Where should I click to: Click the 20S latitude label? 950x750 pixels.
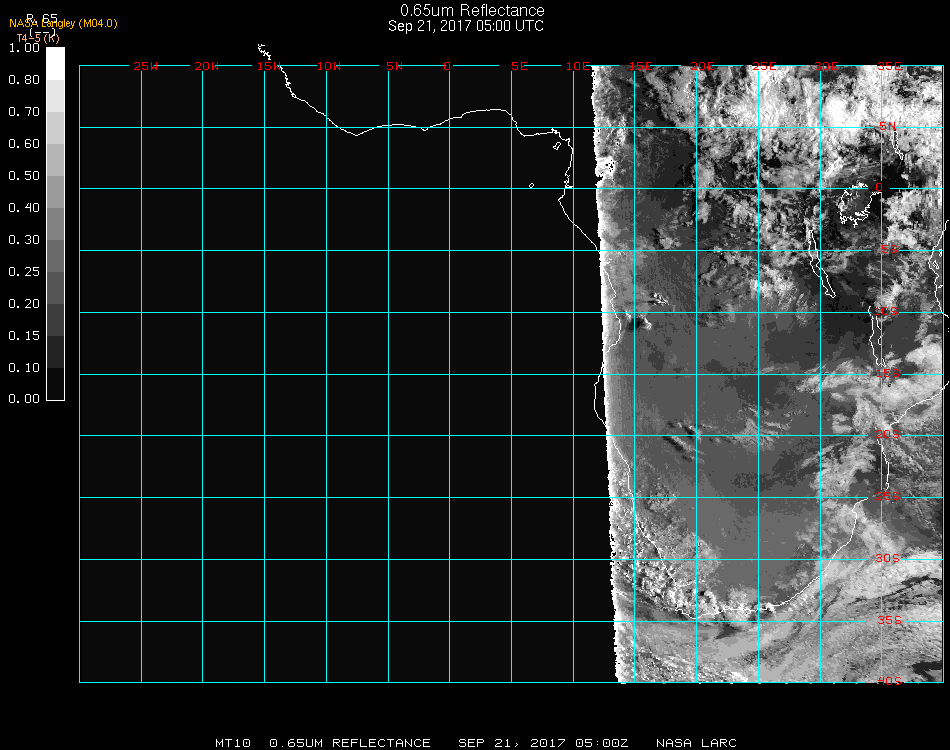[x=888, y=434]
